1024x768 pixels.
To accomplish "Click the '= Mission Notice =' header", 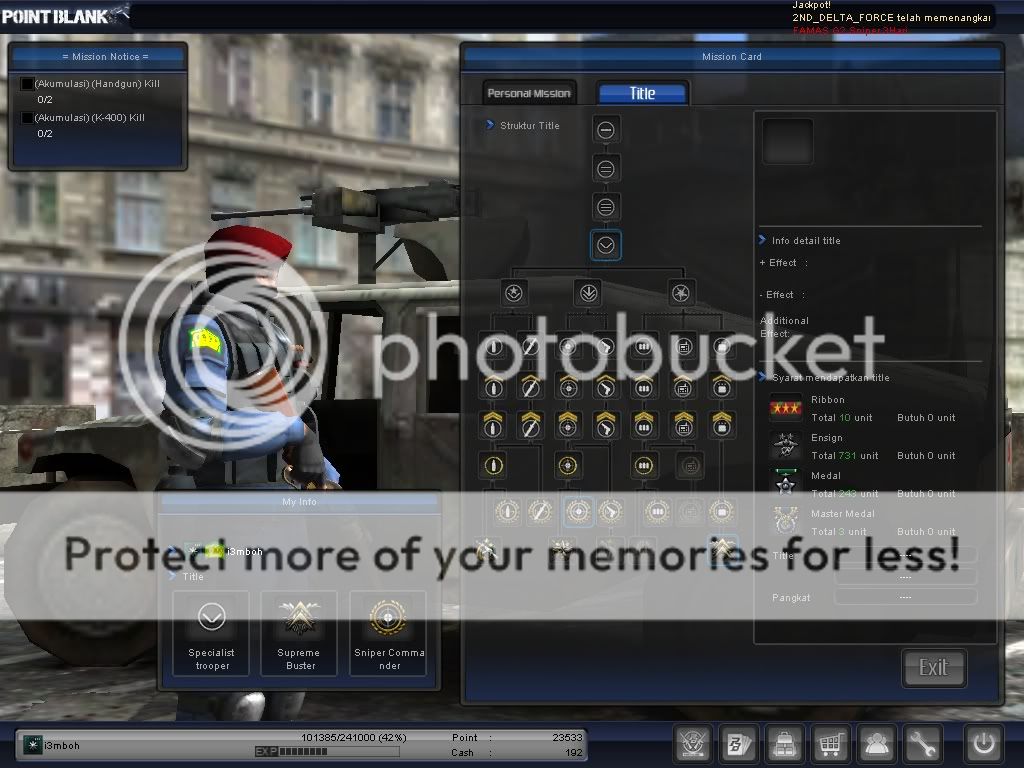I will 105,57.
